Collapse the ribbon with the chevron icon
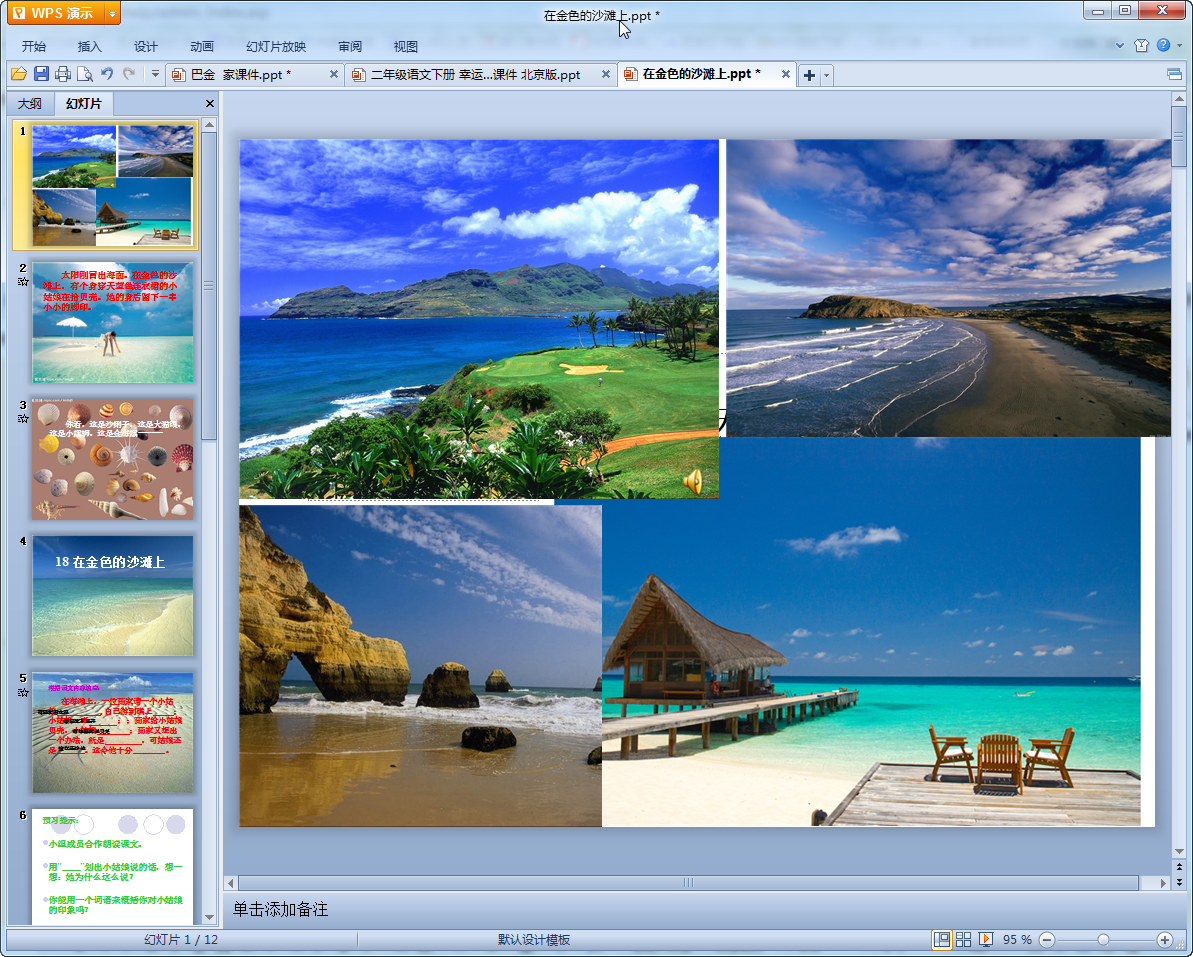The width and height of the screenshot is (1193, 957). [1120, 46]
